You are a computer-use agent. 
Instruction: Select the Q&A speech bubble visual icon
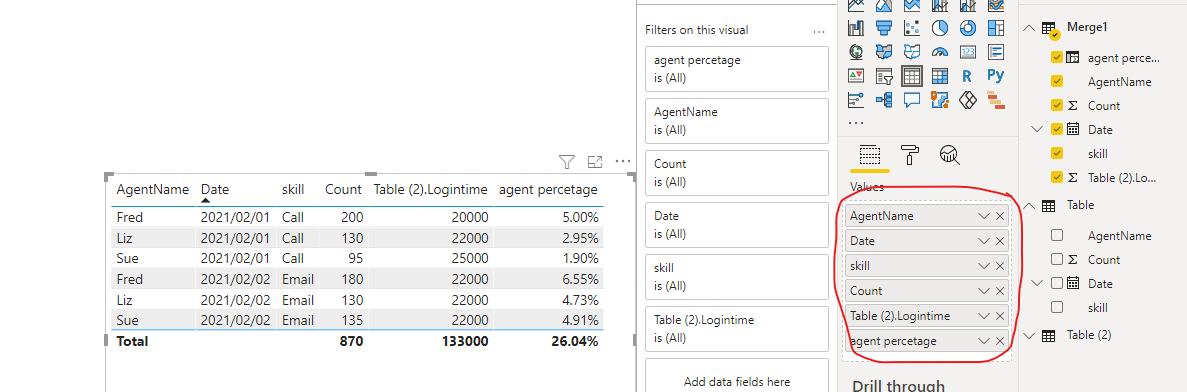point(912,99)
